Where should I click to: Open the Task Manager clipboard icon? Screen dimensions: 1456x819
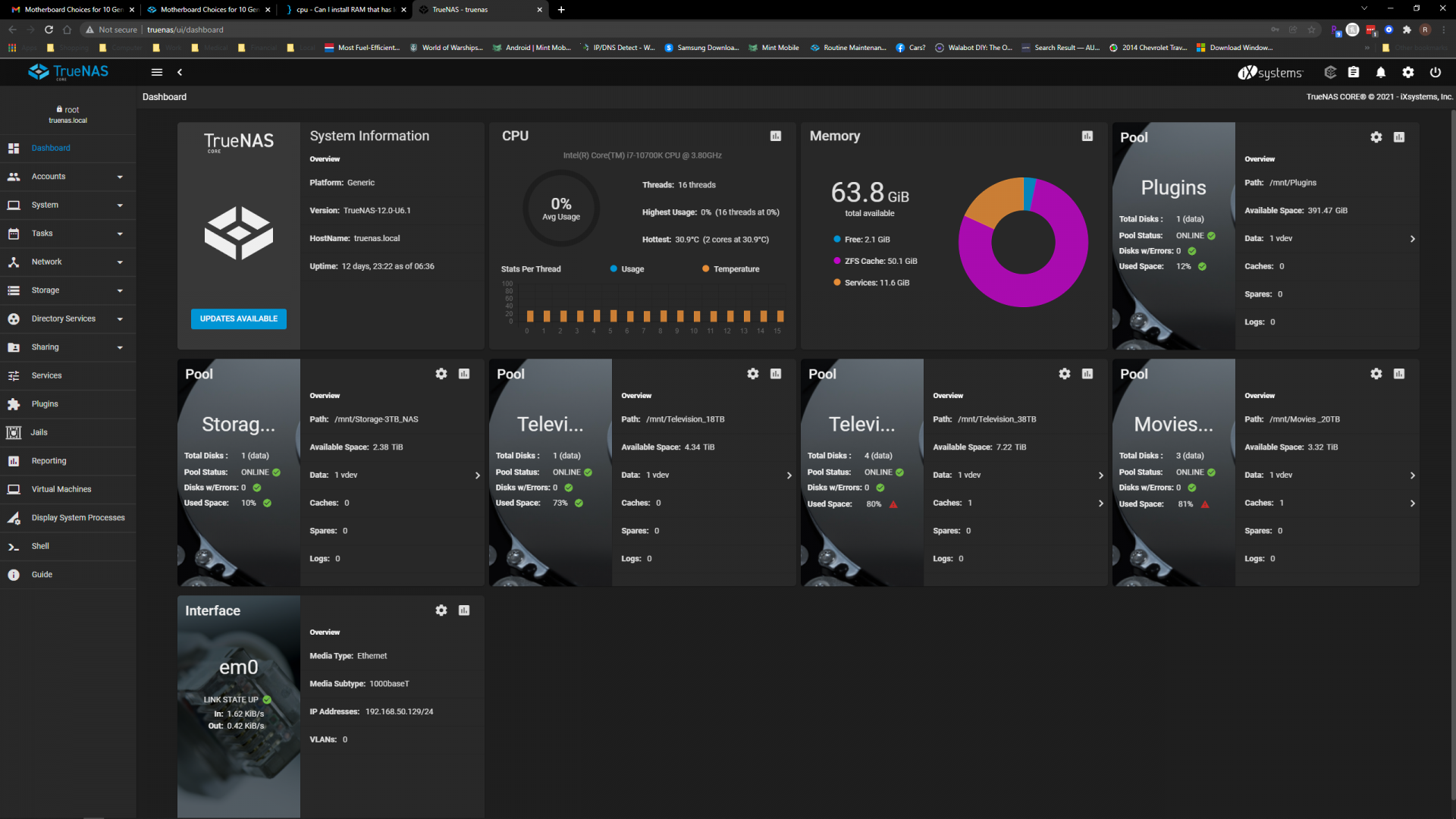pos(1354,72)
